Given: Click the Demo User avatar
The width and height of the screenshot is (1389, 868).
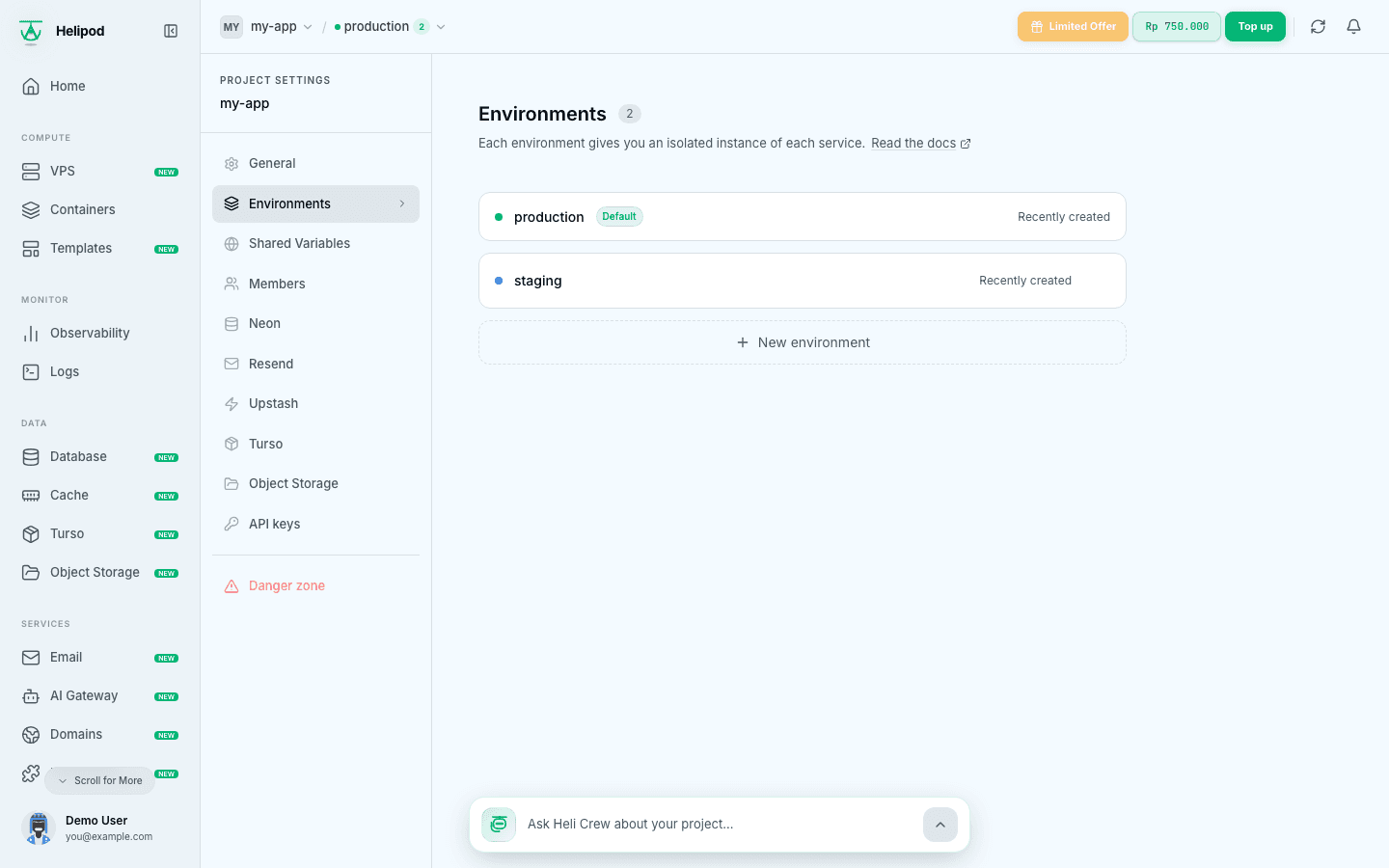Looking at the screenshot, I should coord(39,827).
